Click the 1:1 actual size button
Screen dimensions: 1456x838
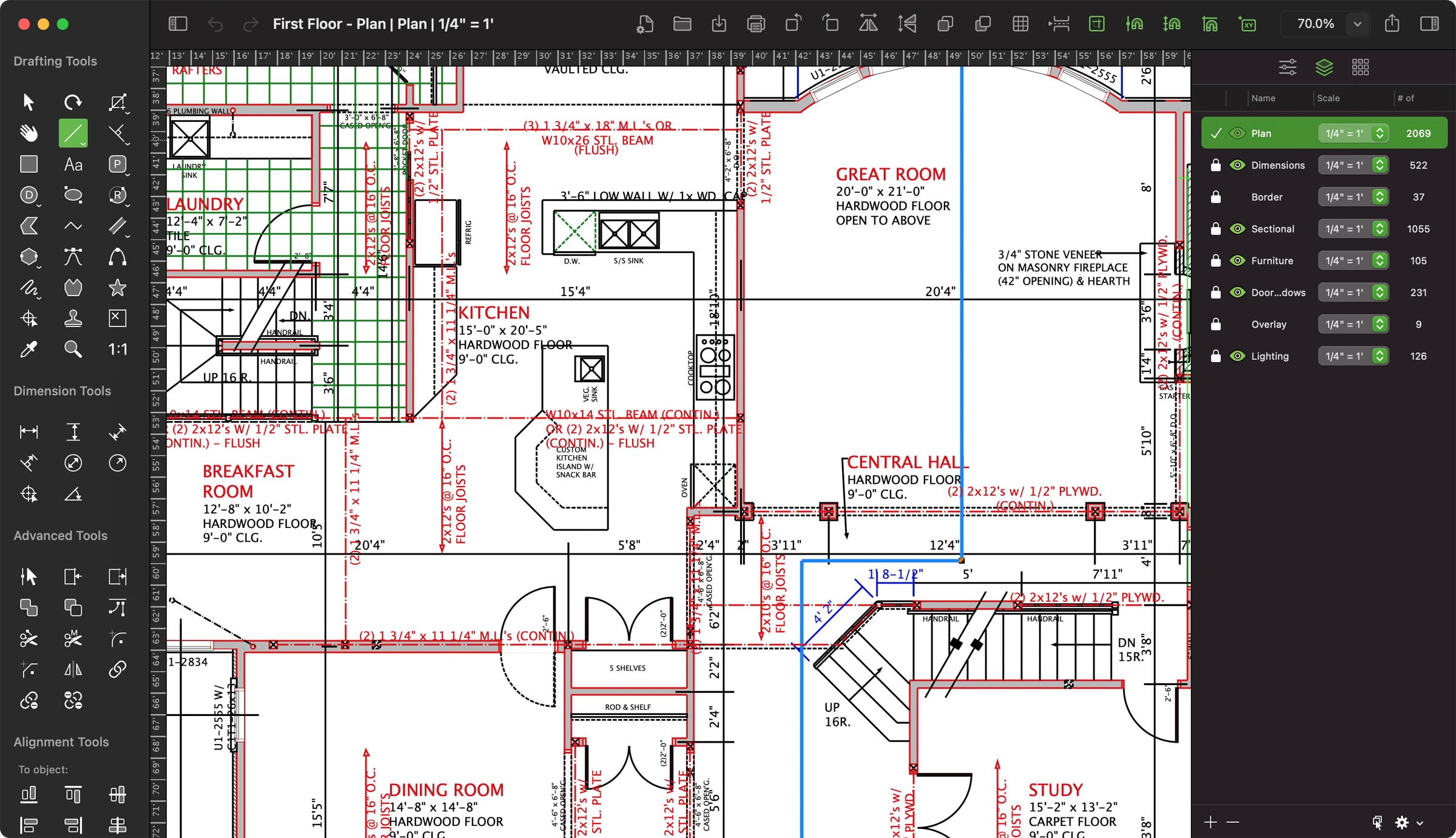pyautogui.click(x=116, y=349)
